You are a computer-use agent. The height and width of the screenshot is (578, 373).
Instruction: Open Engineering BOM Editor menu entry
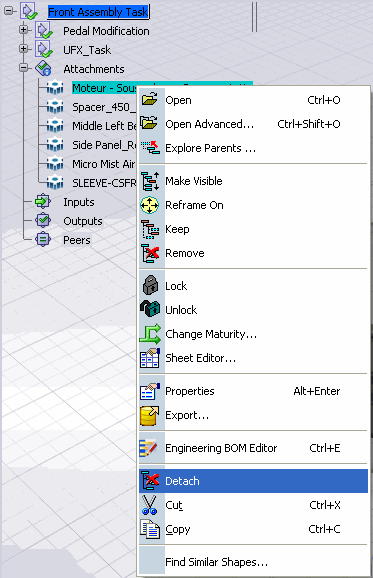tap(254, 448)
